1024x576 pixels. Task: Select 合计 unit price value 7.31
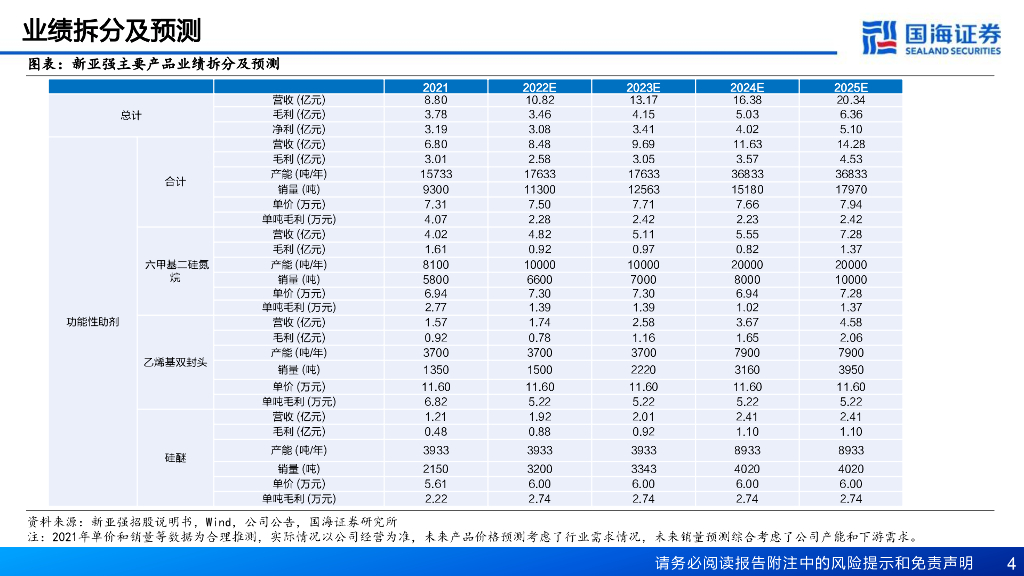click(x=436, y=204)
